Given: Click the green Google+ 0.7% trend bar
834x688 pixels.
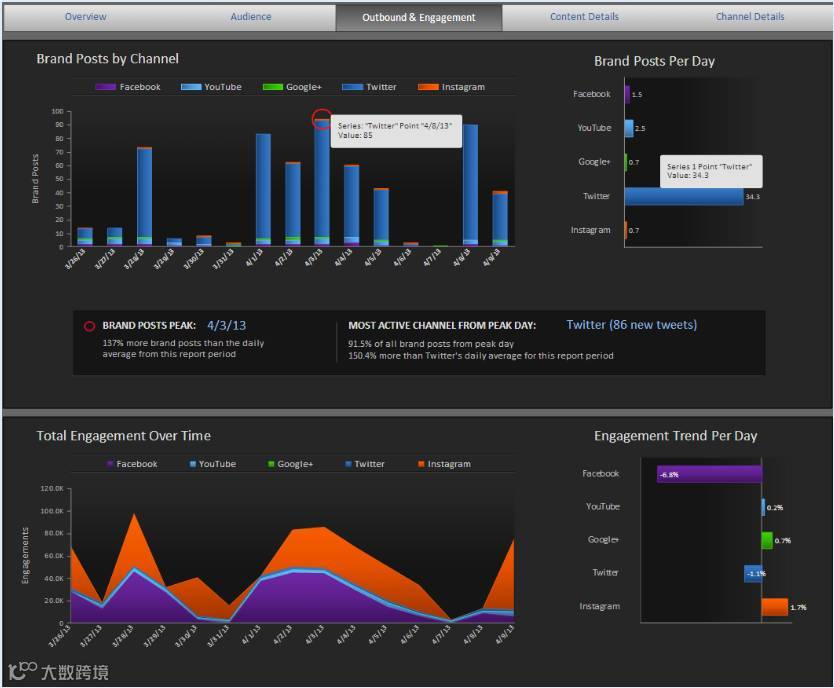Looking at the screenshot, I should [x=767, y=541].
